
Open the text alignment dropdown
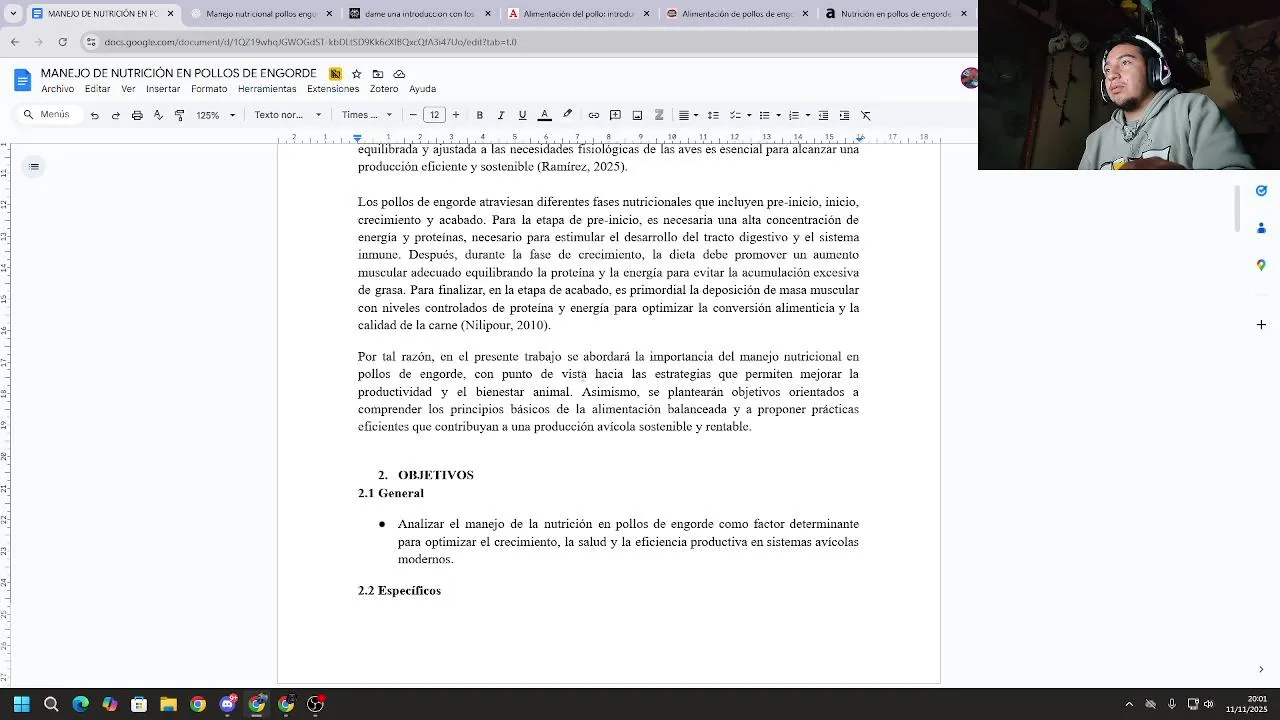point(688,115)
